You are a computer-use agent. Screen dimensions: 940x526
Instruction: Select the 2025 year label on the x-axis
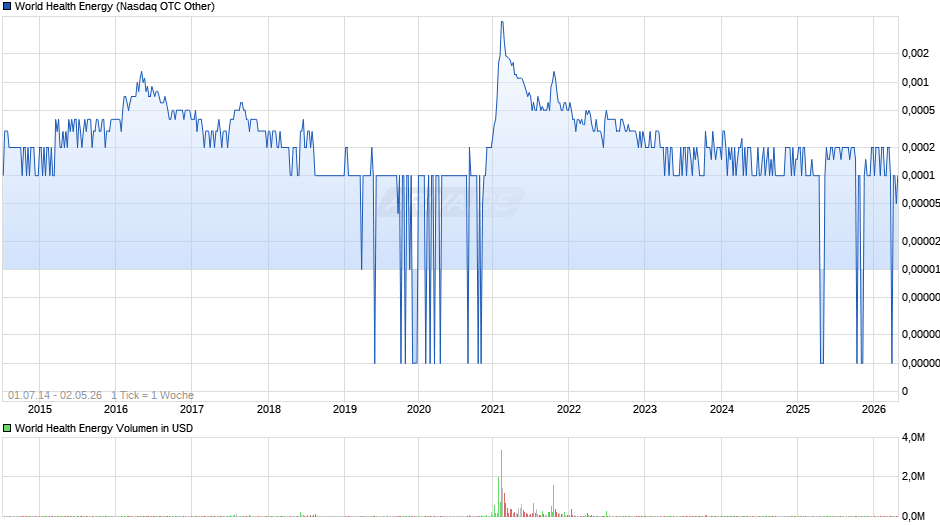[798, 409]
